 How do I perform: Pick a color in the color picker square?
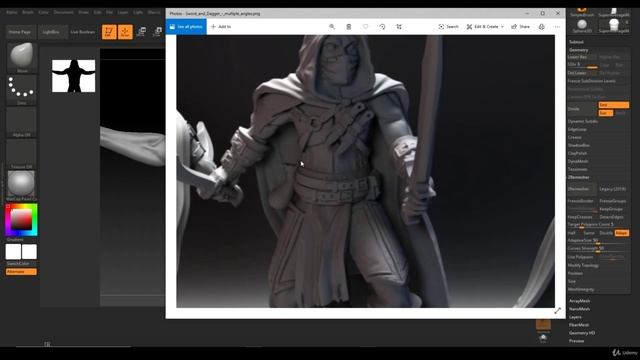[21, 220]
